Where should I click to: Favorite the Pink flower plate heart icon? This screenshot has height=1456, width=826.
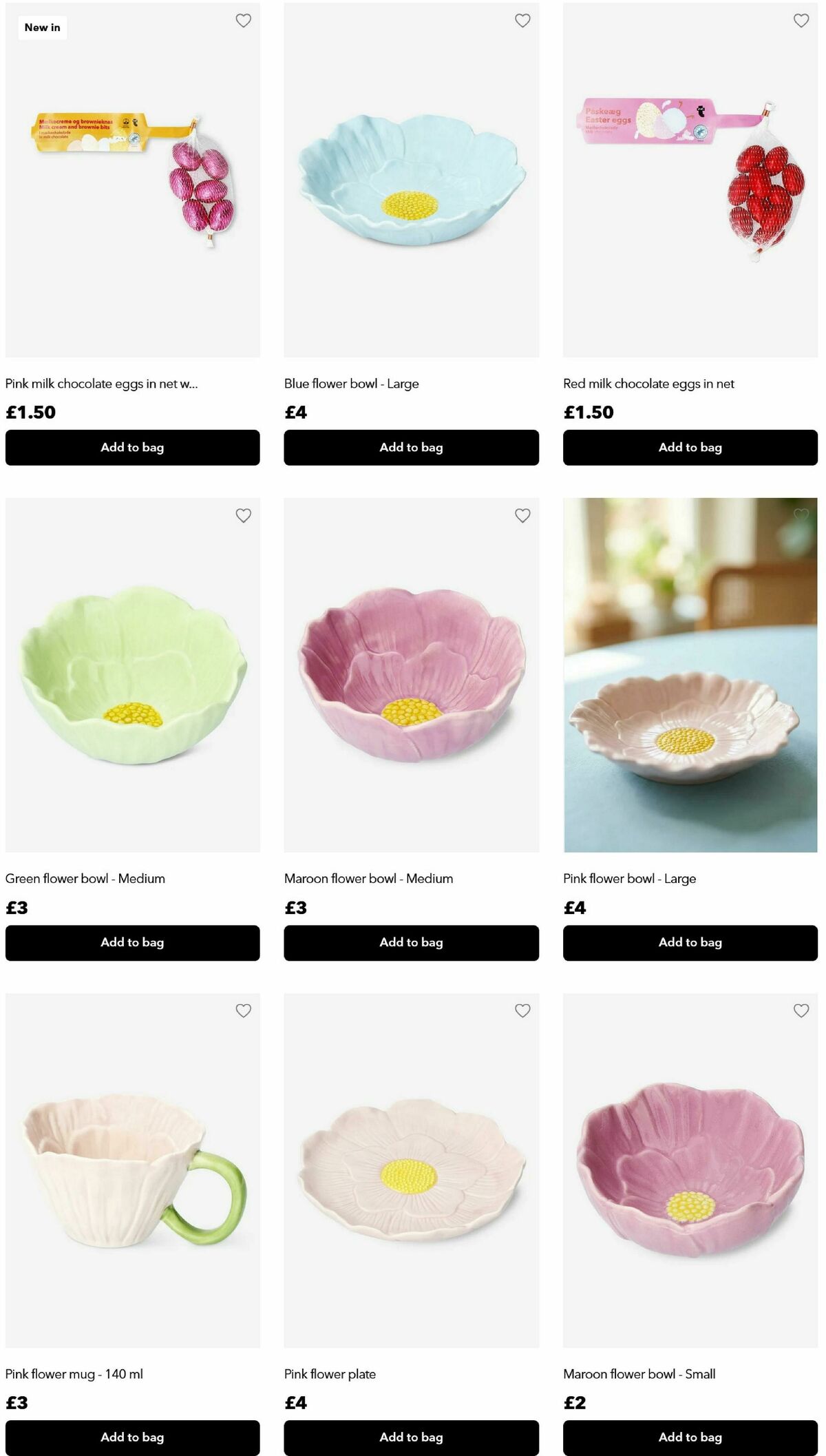click(522, 1010)
